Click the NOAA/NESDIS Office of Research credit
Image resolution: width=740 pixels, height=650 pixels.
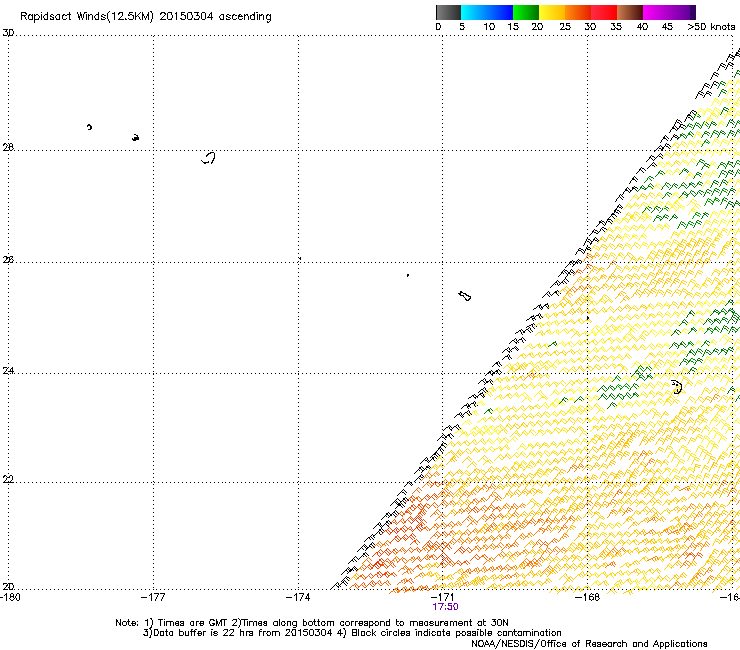click(589, 644)
